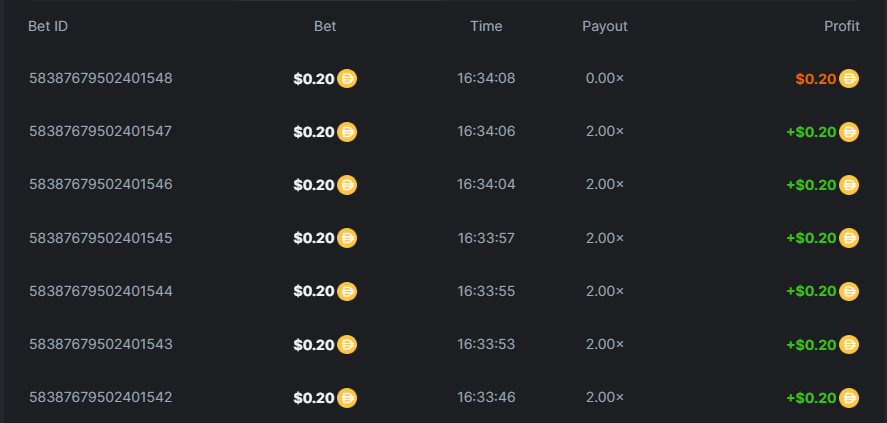This screenshot has width=887, height=423.
Task: Click bet-column coin icon in the 16:33:46 row
Action: pos(347,397)
